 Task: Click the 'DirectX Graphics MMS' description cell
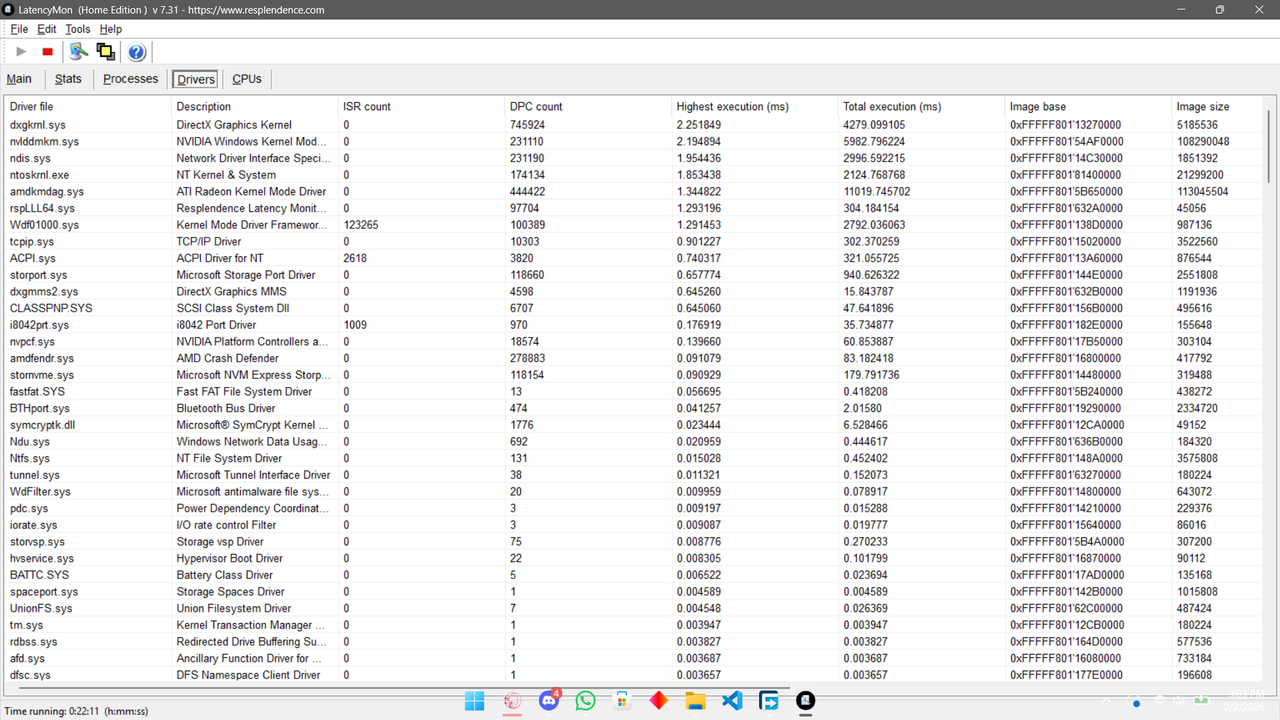(x=232, y=292)
